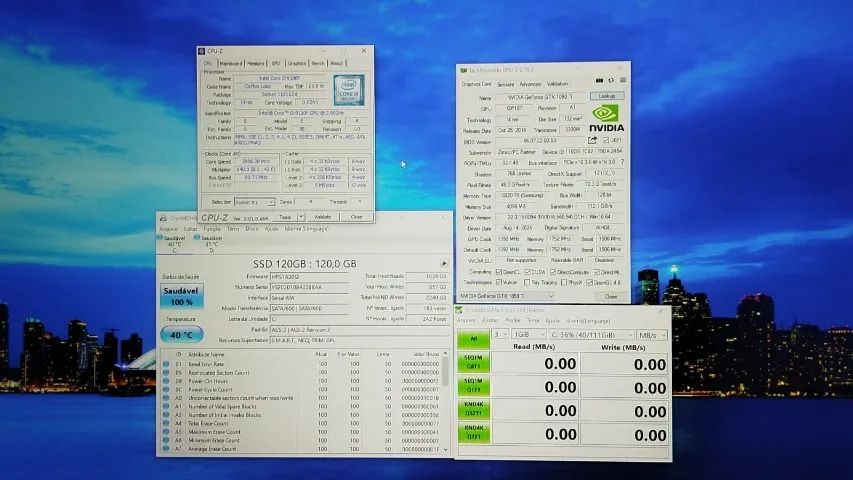Toggle the OpenCL checkbox in GPU-Z
Viewport: 853px width, 480px height.
click(x=499, y=272)
